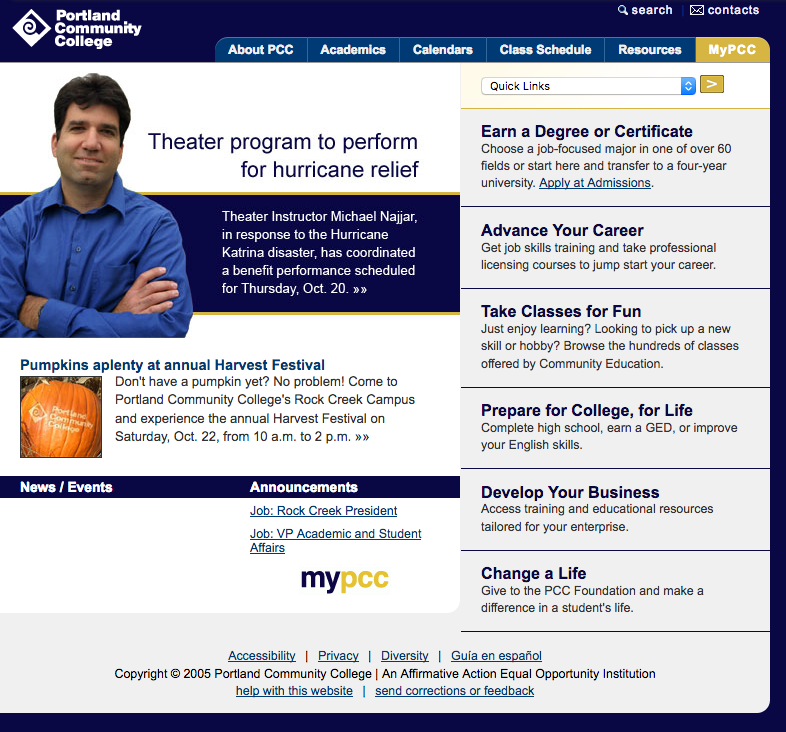Open Job: VP Academic and Student Affairs link
Viewport: 786px width, 732px height.
point(335,540)
